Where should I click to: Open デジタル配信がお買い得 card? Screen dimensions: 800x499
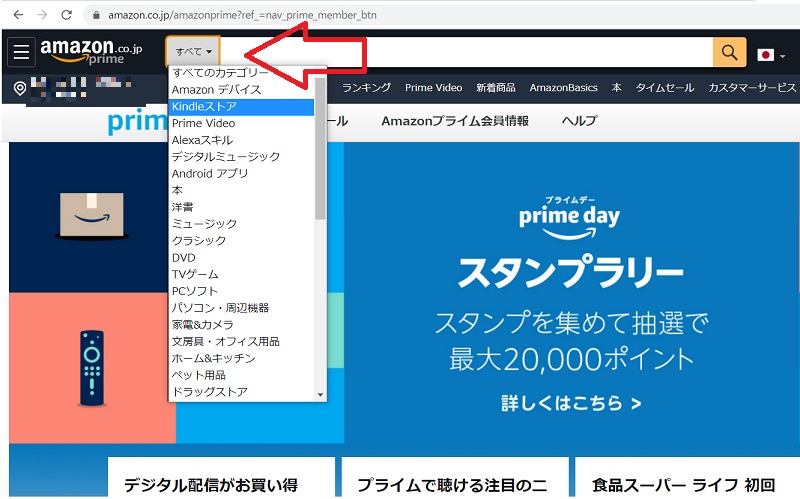pyautogui.click(x=221, y=478)
